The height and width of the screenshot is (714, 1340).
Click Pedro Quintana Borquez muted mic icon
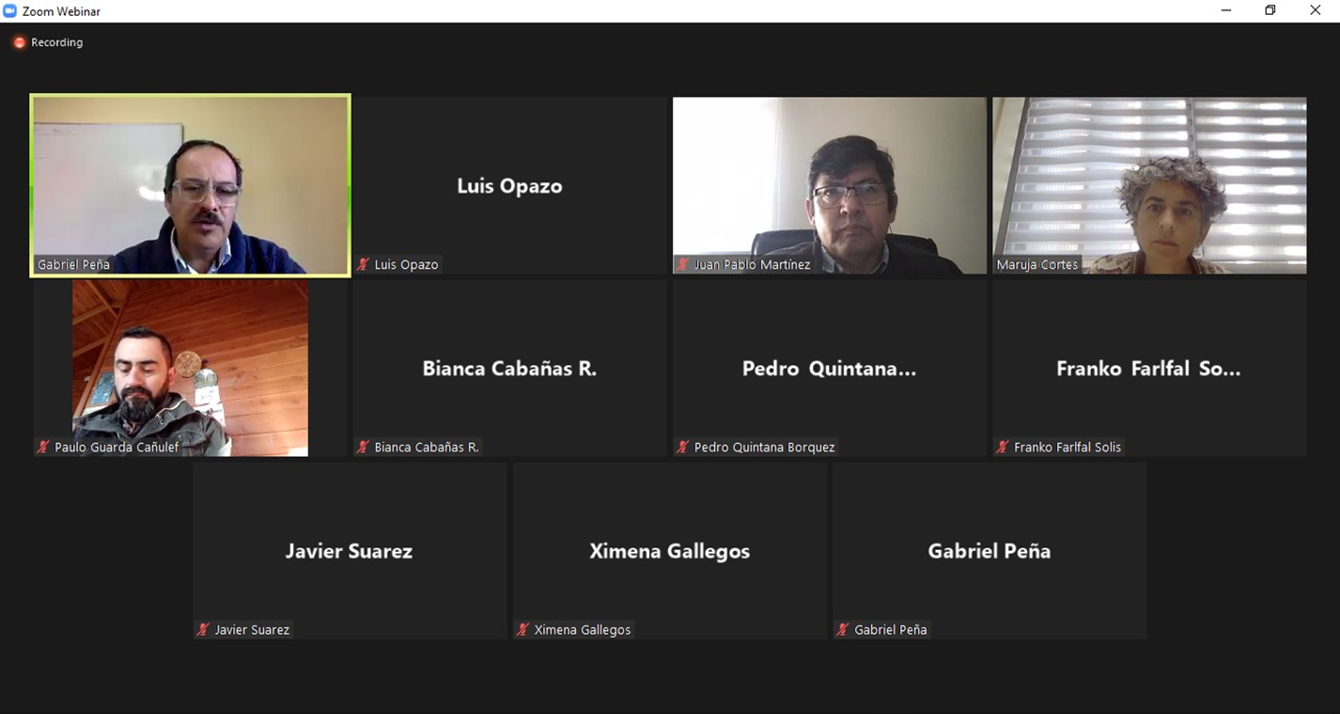coord(683,447)
